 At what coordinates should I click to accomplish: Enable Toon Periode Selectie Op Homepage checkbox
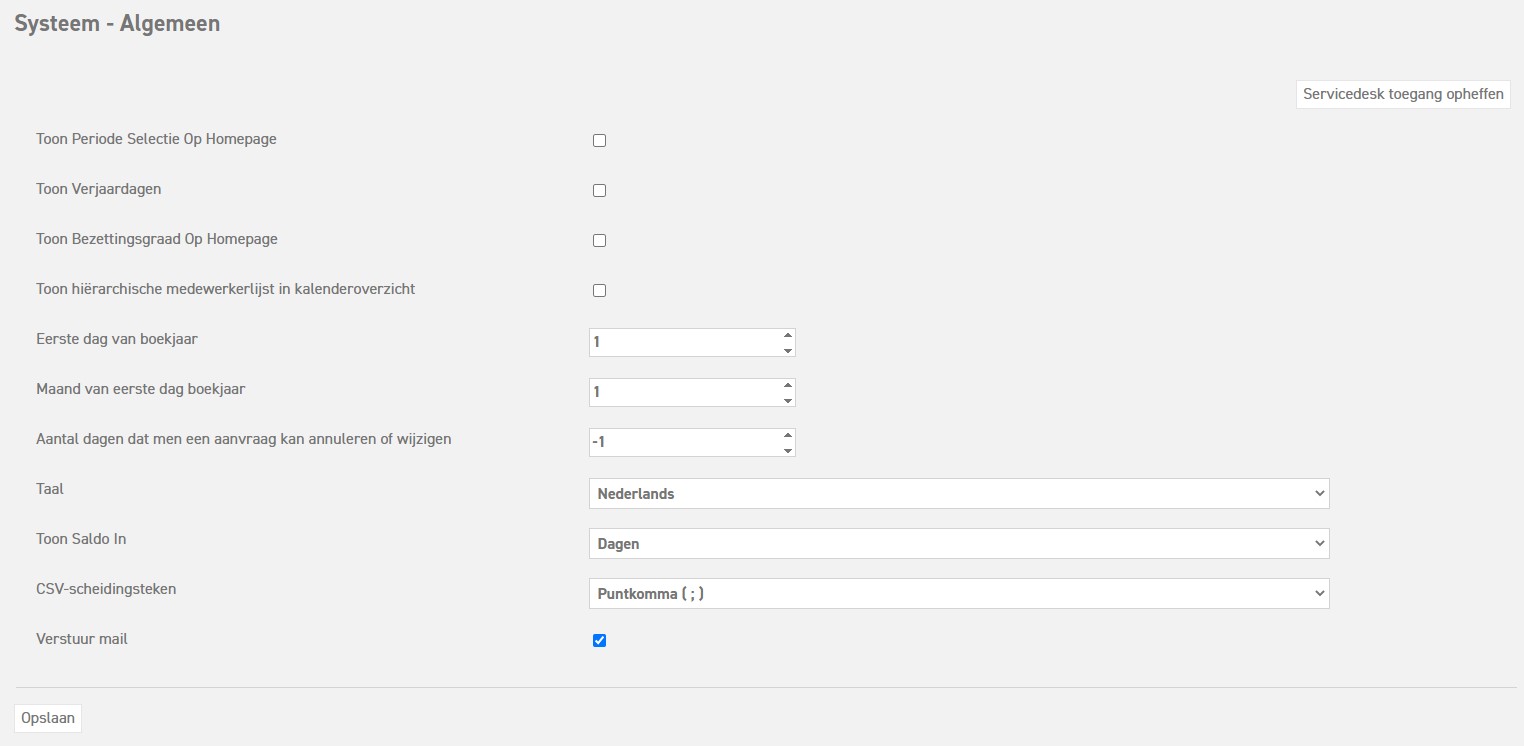click(x=599, y=141)
